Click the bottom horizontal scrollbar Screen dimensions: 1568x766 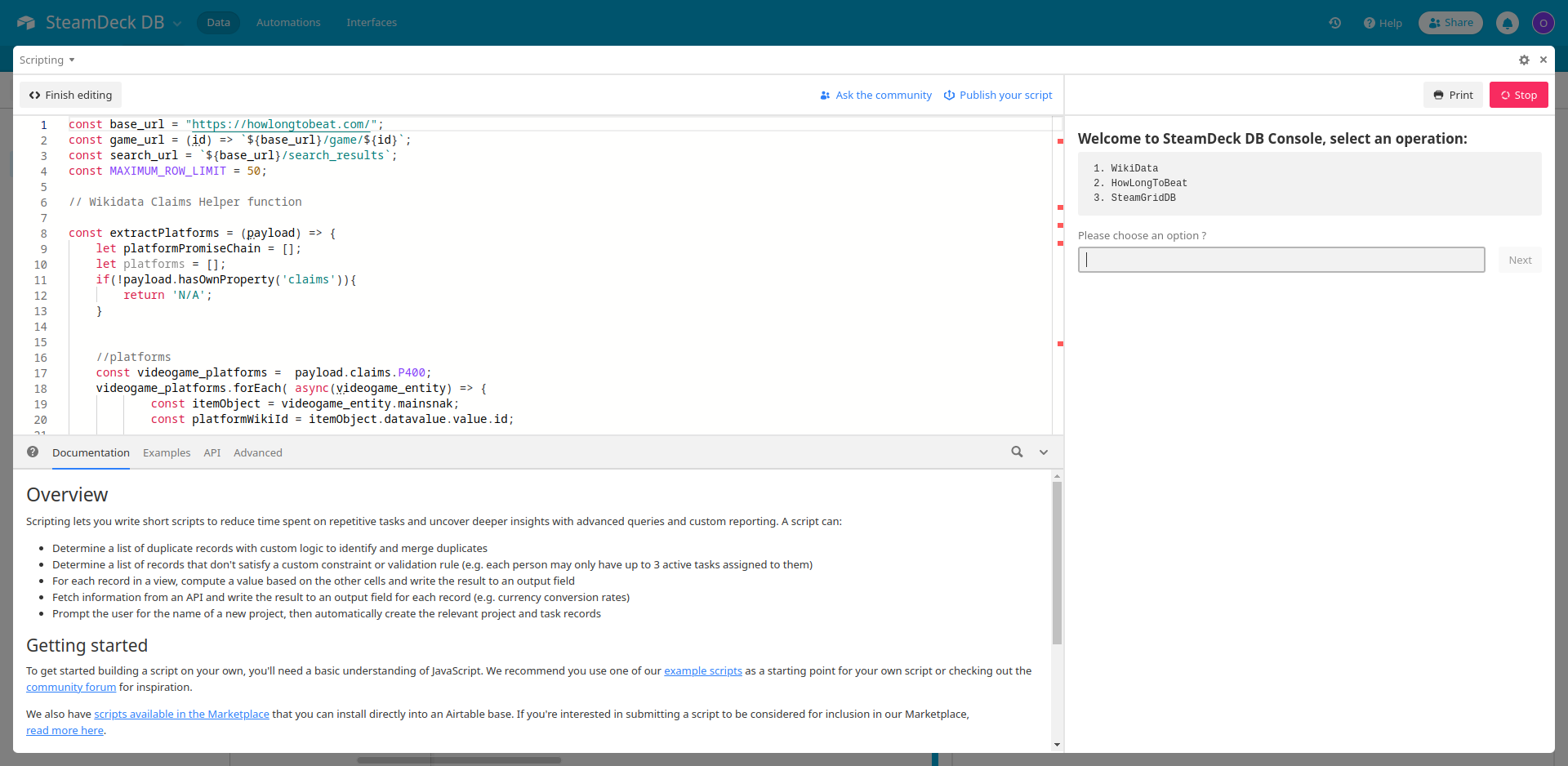click(459, 760)
